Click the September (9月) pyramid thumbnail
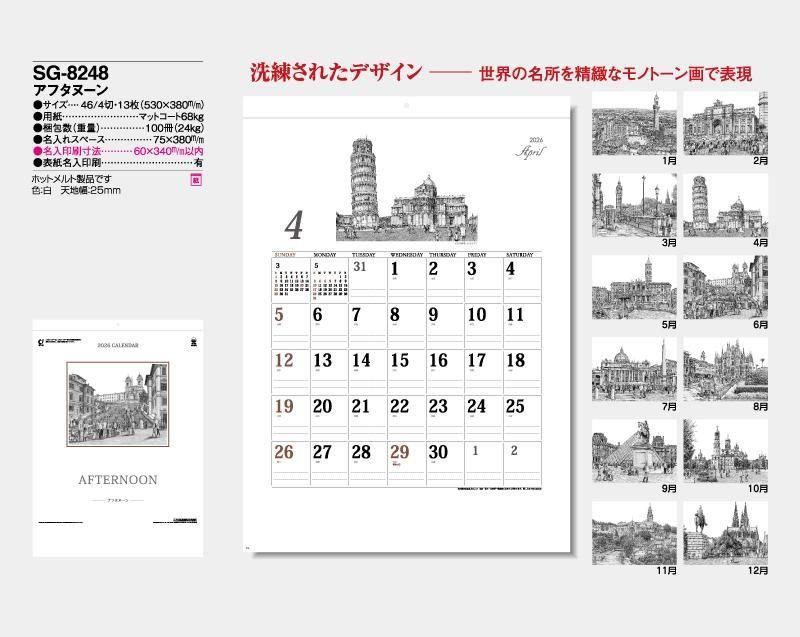 pos(634,451)
